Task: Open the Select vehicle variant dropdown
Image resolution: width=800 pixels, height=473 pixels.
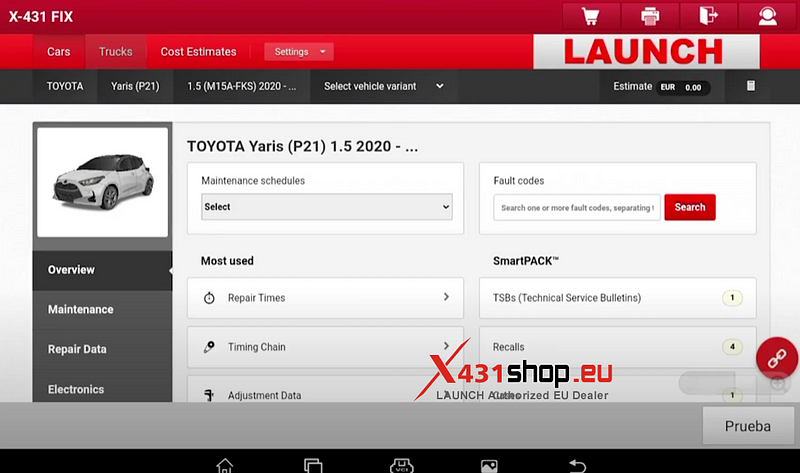Action: coord(383,86)
